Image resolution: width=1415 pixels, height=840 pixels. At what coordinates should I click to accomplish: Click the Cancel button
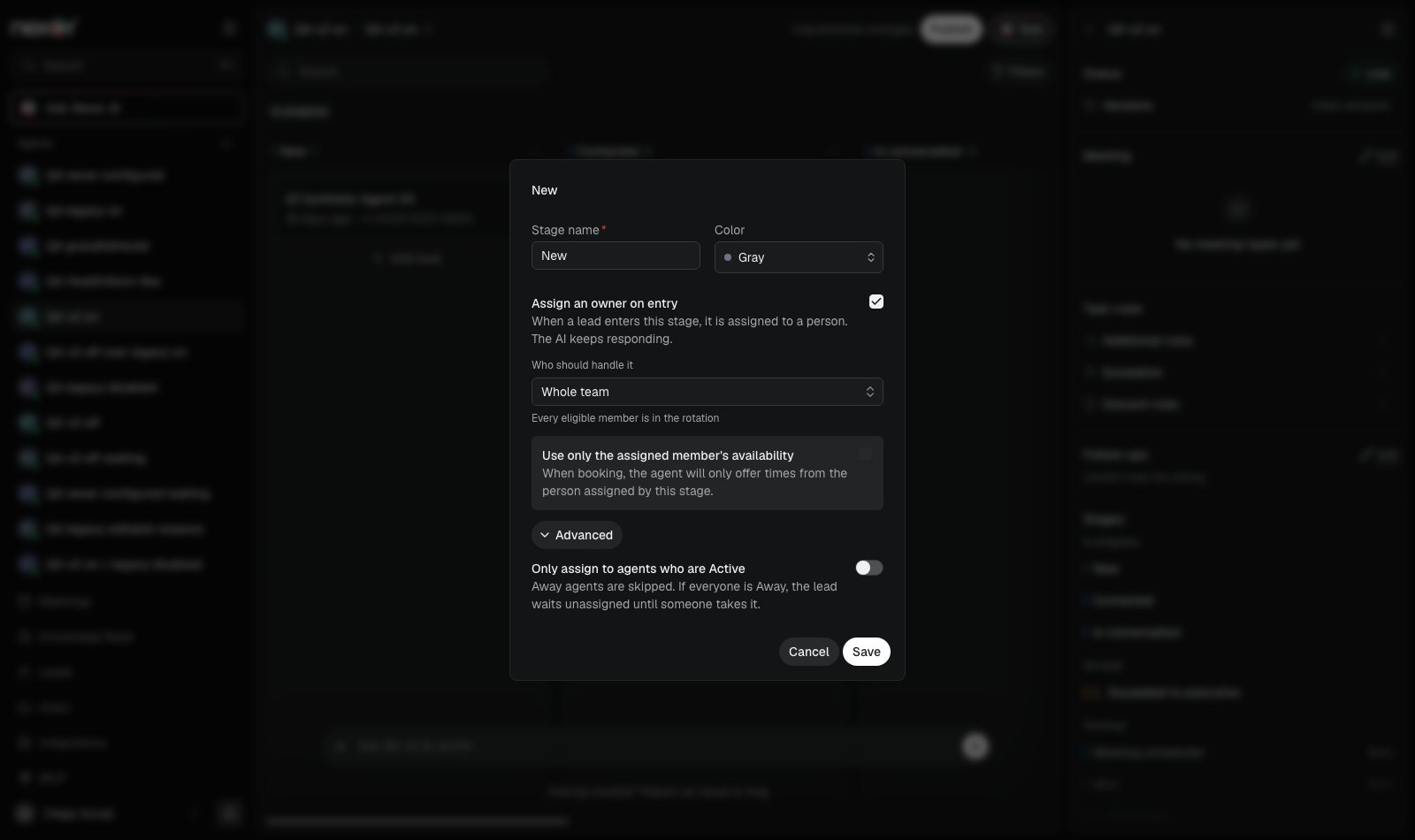(808, 652)
